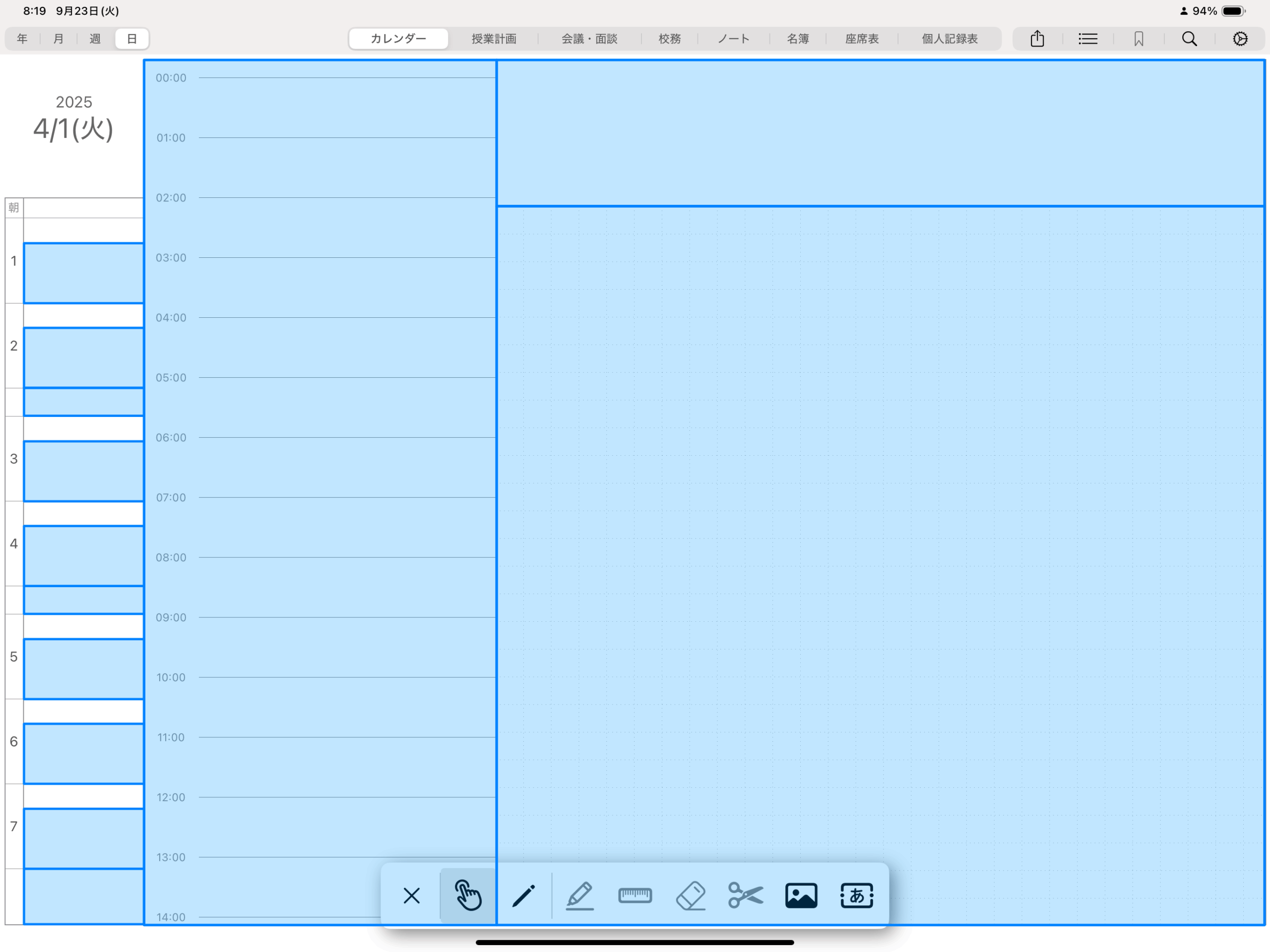This screenshot has height=952, width=1270.
Task: Select the text box あ tool
Action: pyautogui.click(x=857, y=895)
